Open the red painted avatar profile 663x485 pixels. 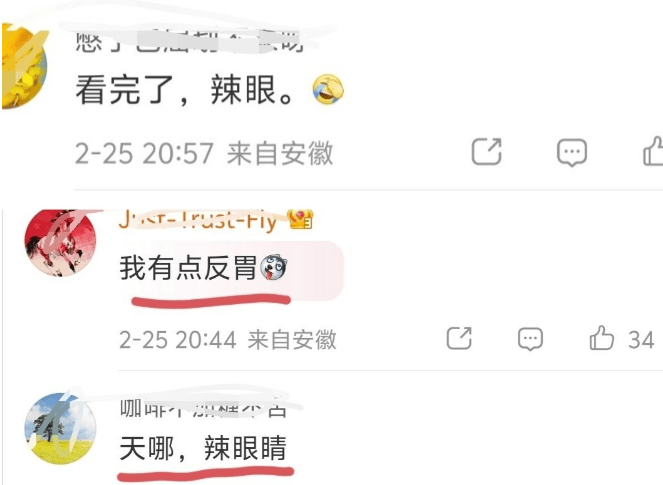point(60,243)
